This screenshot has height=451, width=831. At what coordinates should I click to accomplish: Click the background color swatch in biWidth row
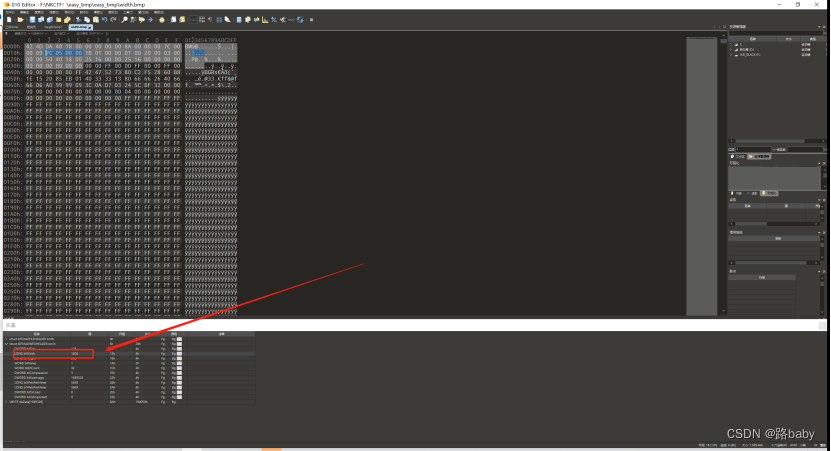pos(179,353)
